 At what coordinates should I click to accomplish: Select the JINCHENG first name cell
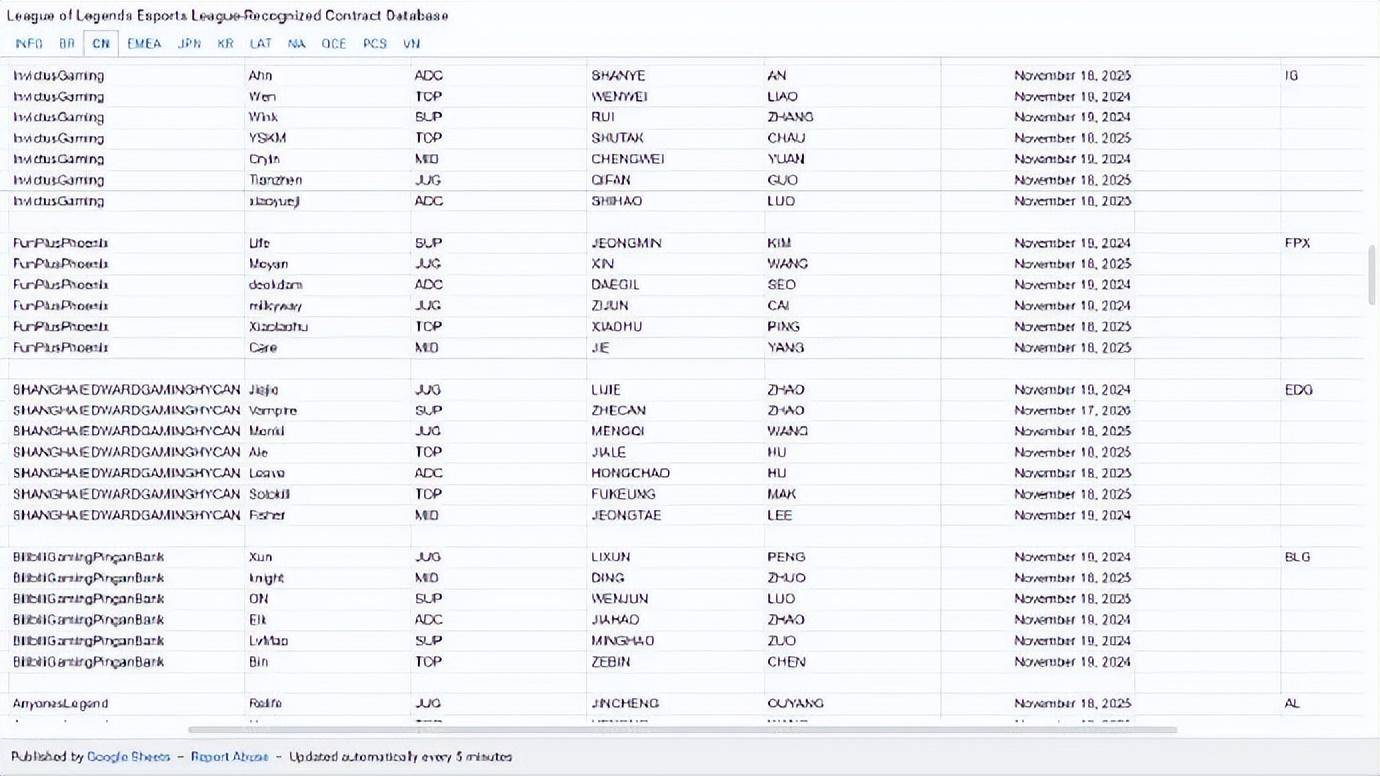(676, 704)
